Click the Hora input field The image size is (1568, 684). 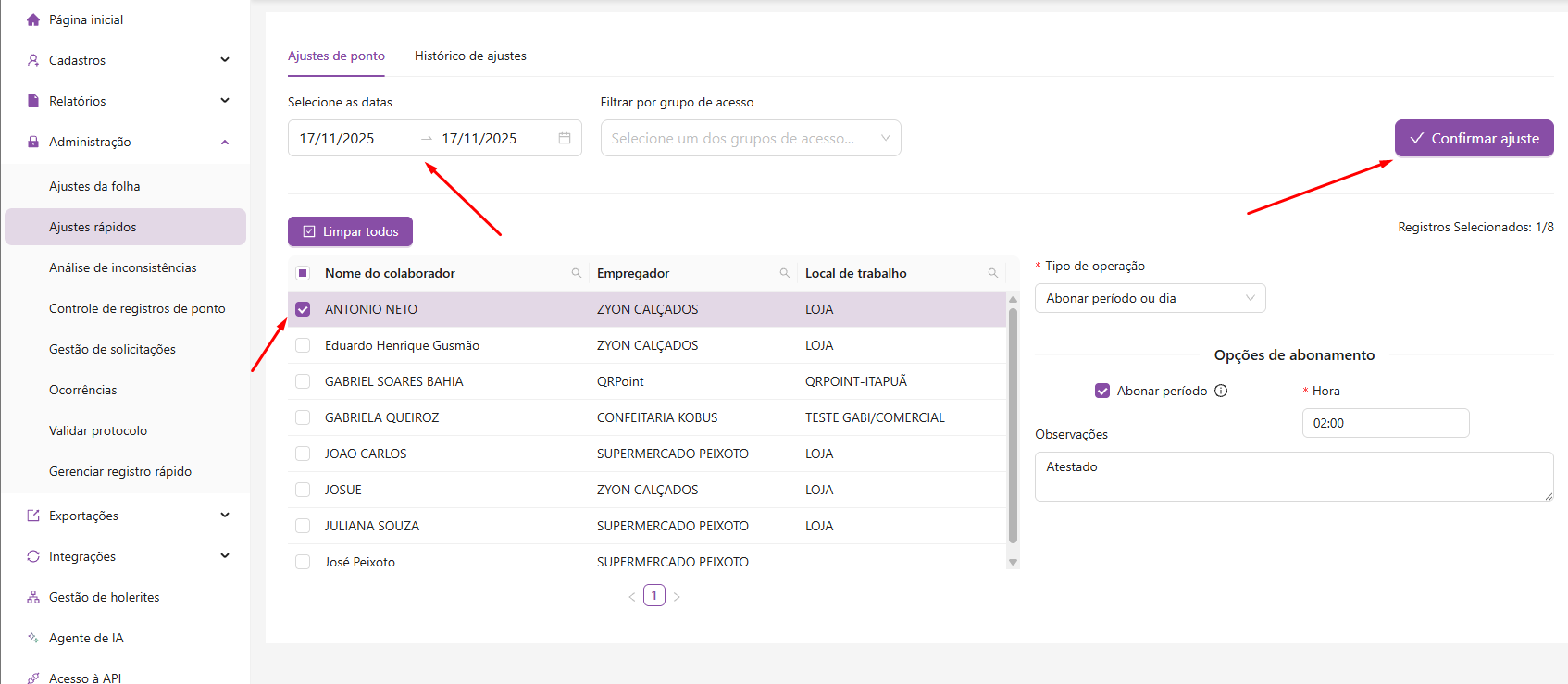pos(1385,423)
